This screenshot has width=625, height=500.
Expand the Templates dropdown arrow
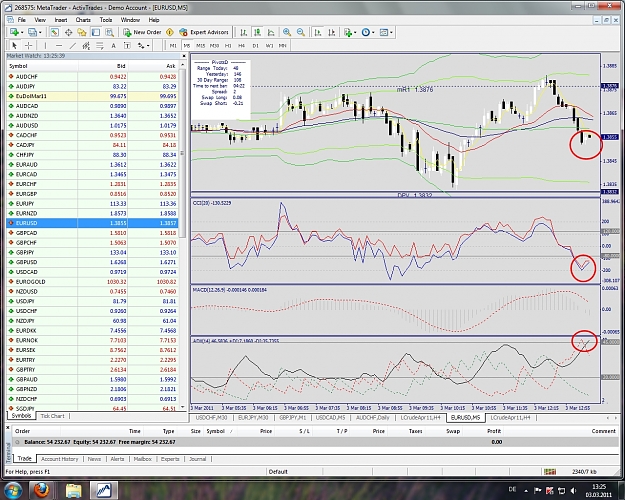(391, 32)
